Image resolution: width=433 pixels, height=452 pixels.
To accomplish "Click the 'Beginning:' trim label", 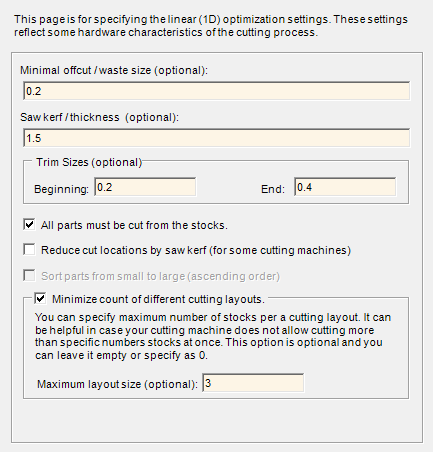I will [62, 189].
